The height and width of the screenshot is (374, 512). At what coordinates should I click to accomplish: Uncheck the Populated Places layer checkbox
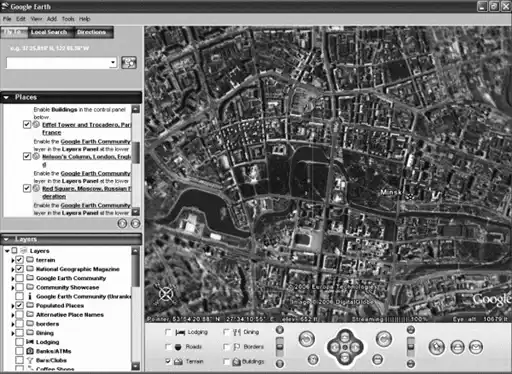[19, 305]
